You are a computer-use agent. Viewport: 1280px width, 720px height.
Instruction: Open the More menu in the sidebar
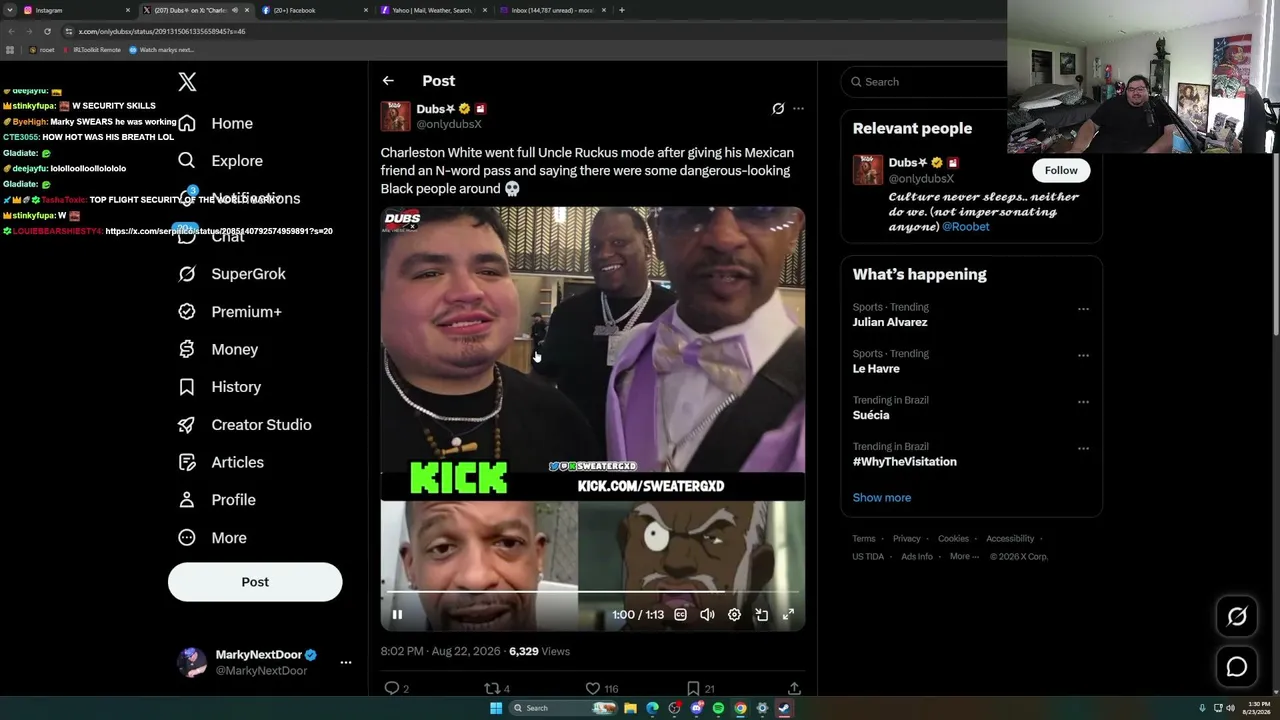212,538
